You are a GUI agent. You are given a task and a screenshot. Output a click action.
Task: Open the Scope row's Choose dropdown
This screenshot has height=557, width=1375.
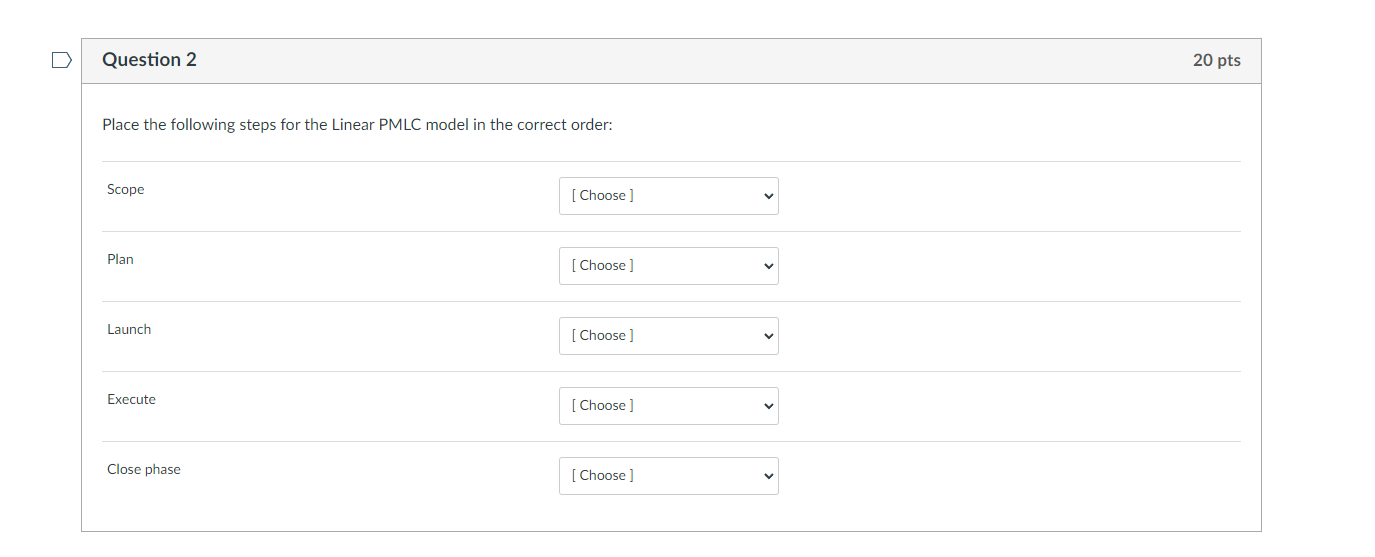pyautogui.click(x=668, y=196)
